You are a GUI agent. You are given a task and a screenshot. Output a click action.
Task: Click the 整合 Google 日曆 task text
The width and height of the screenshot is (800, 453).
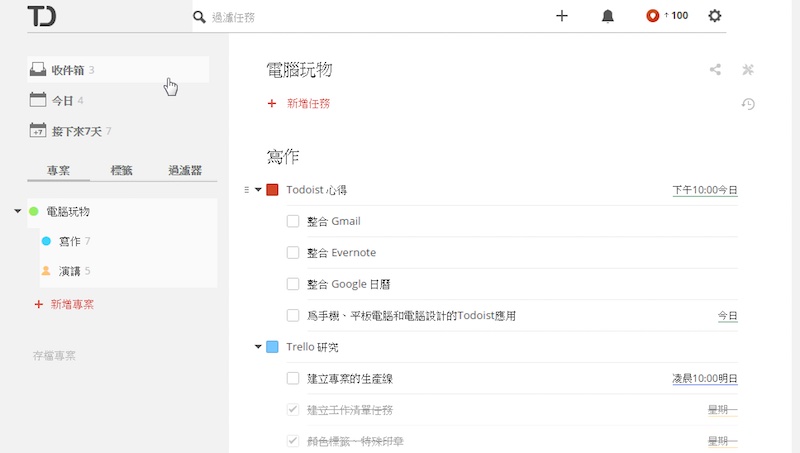point(348,284)
